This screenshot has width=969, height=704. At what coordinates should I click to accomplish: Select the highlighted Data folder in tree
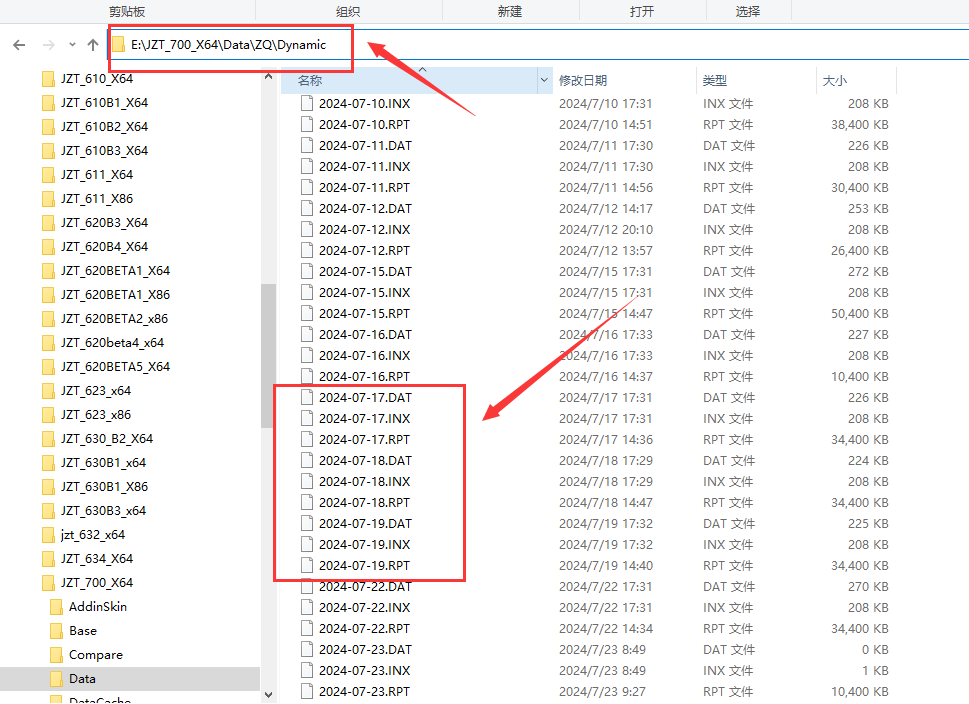pos(130,679)
